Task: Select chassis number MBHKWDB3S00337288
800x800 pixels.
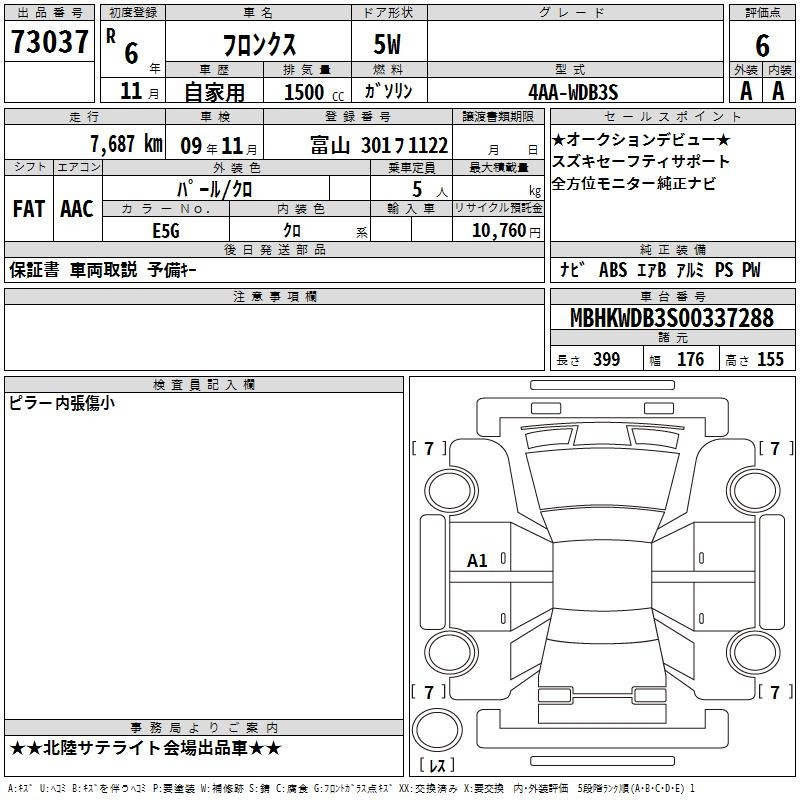Action: click(671, 319)
